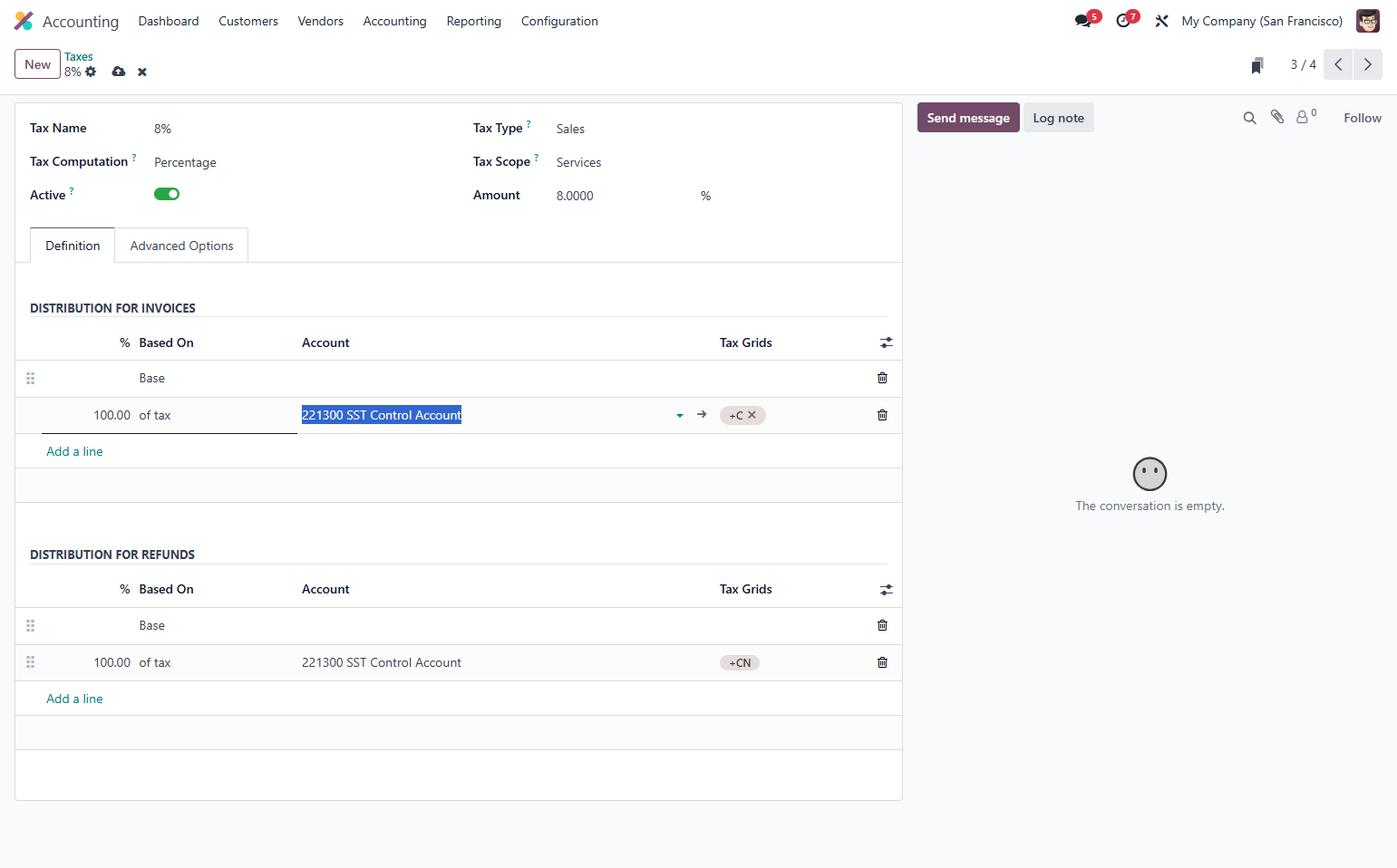This screenshot has height=868, width=1397.
Task: Delete the invoice 100.00 of tax line
Action: coord(882,415)
